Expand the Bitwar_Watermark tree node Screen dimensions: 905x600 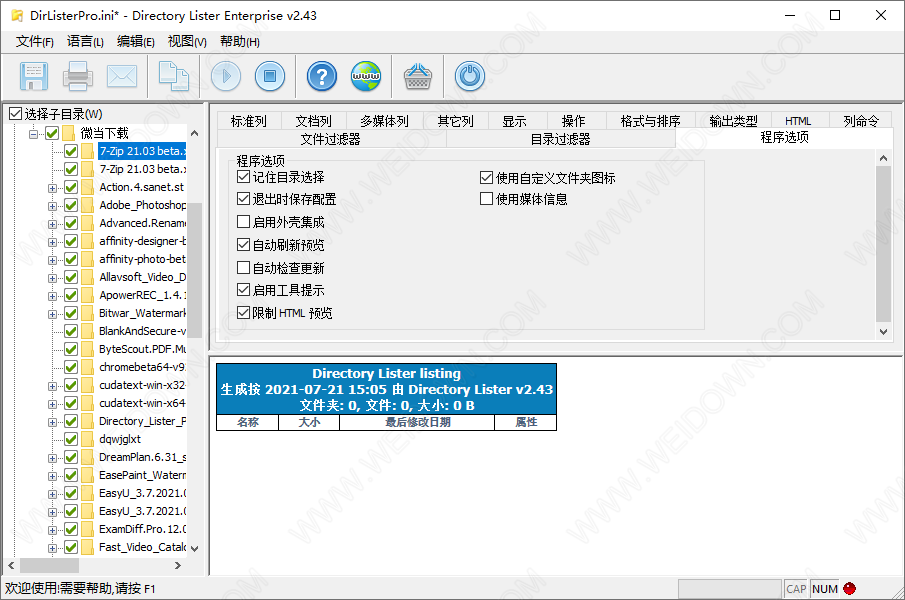(53, 314)
